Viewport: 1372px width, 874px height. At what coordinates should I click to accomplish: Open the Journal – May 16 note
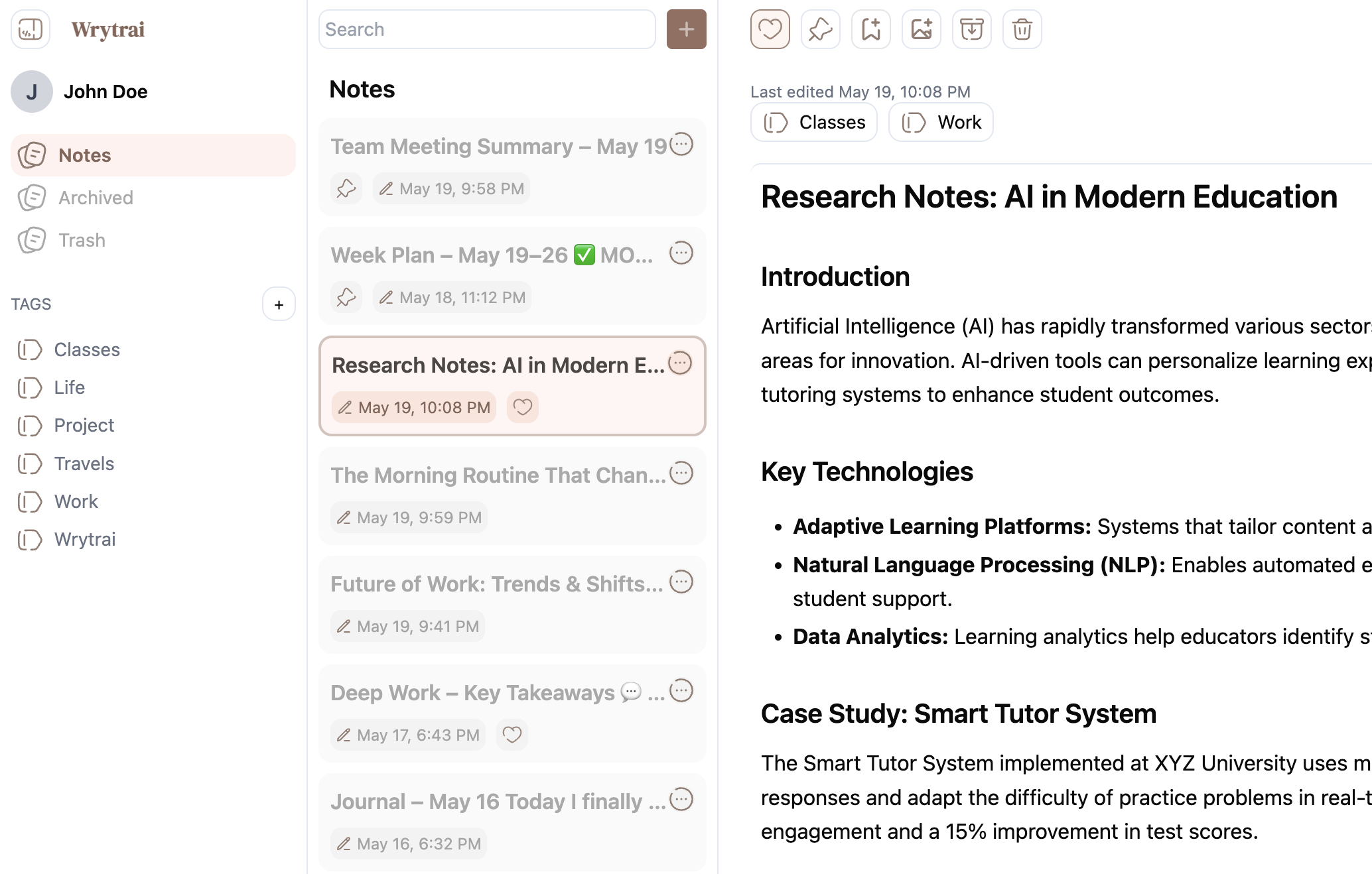(x=498, y=802)
